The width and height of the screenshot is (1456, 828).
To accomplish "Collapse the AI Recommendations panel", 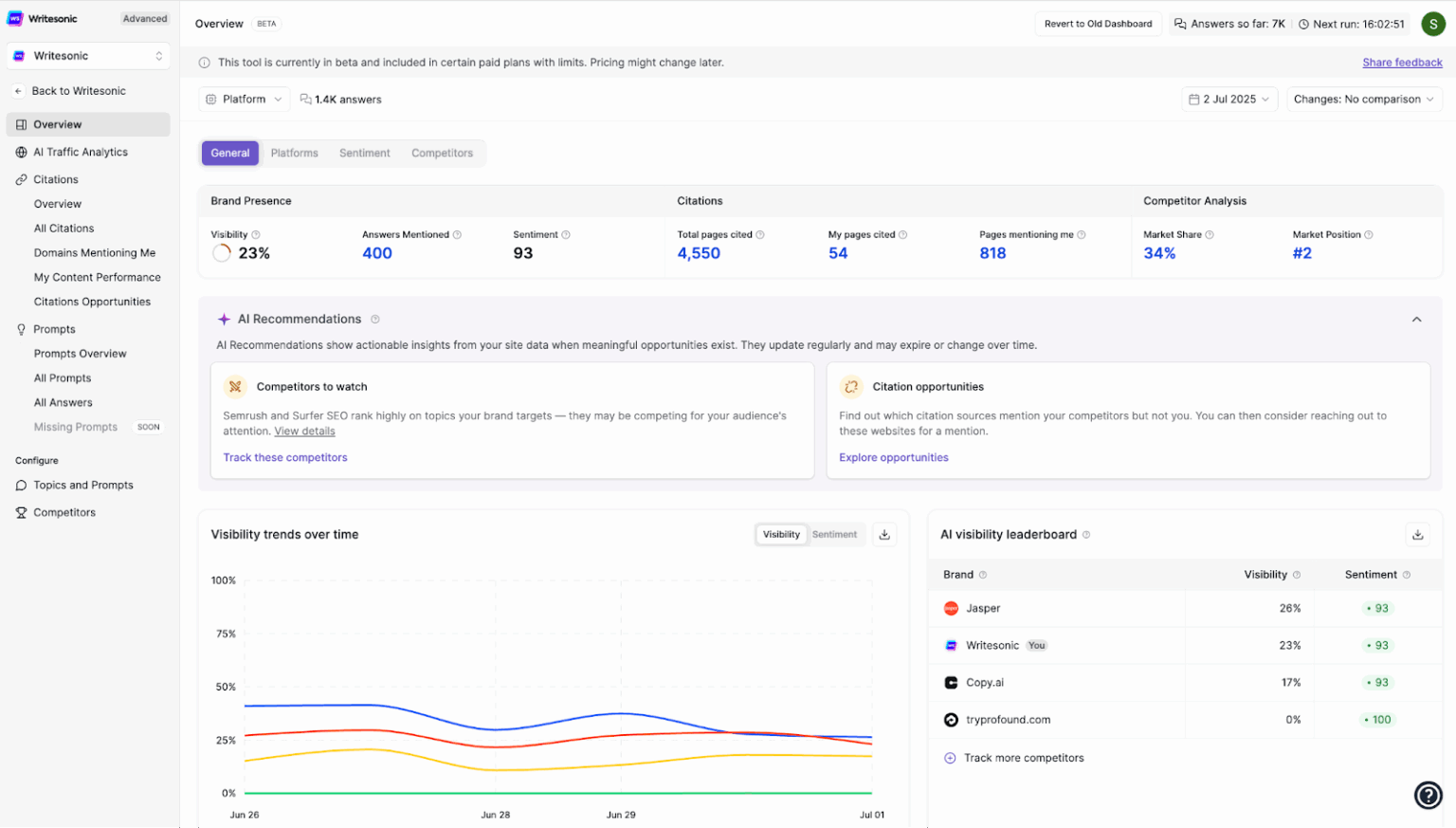I will tap(1416, 320).
